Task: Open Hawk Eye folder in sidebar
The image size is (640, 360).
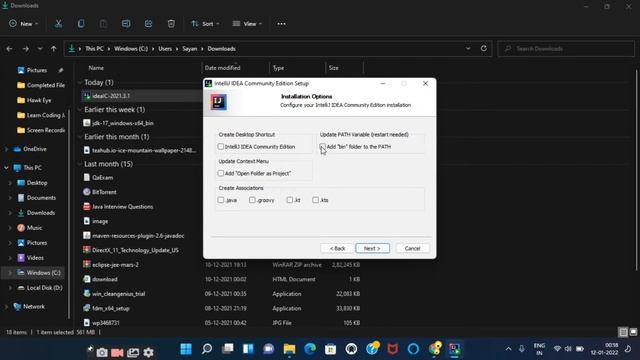Action: pyautogui.click(x=34, y=100)
